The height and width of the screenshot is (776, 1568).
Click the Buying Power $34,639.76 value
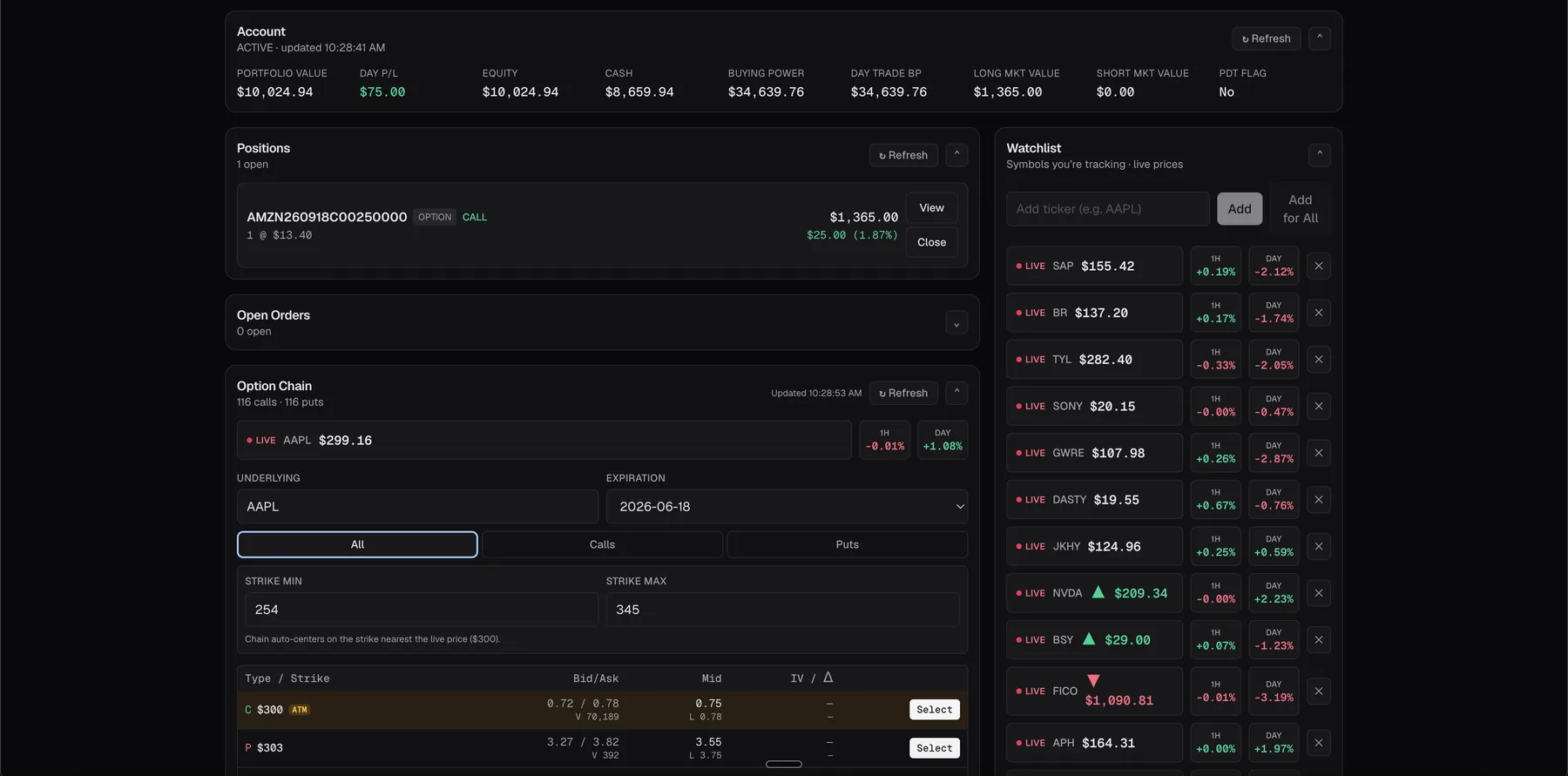[x=766, y=92]
